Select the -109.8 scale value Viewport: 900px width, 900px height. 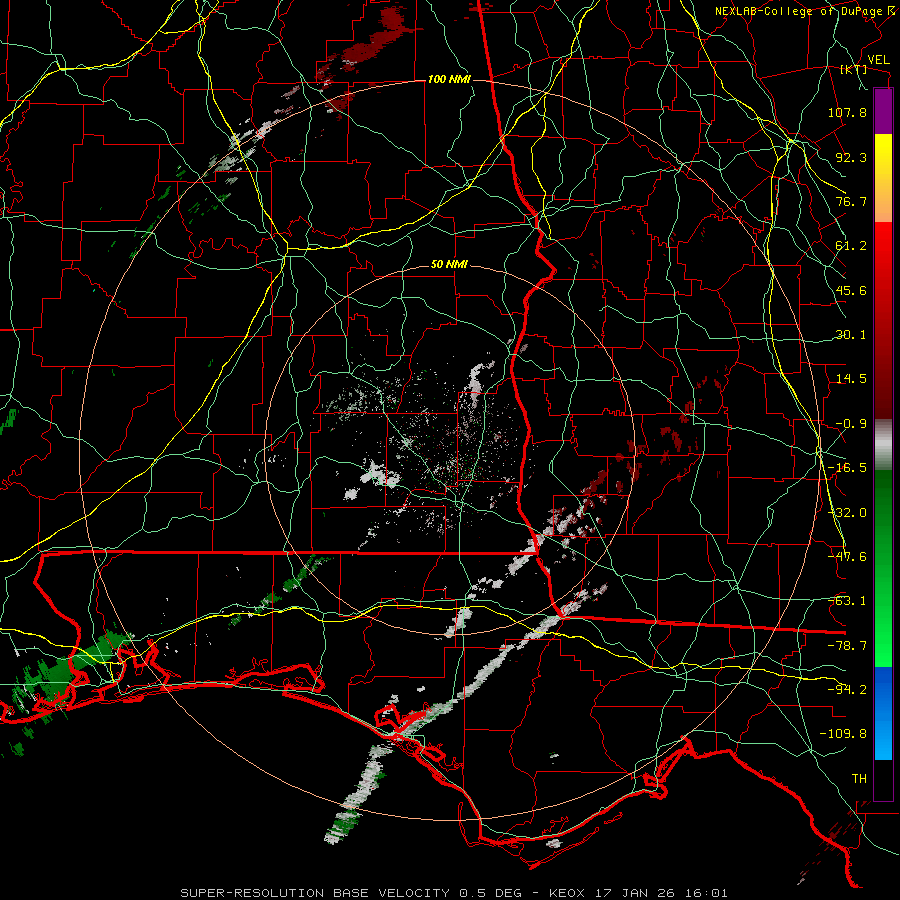(843, 734)
